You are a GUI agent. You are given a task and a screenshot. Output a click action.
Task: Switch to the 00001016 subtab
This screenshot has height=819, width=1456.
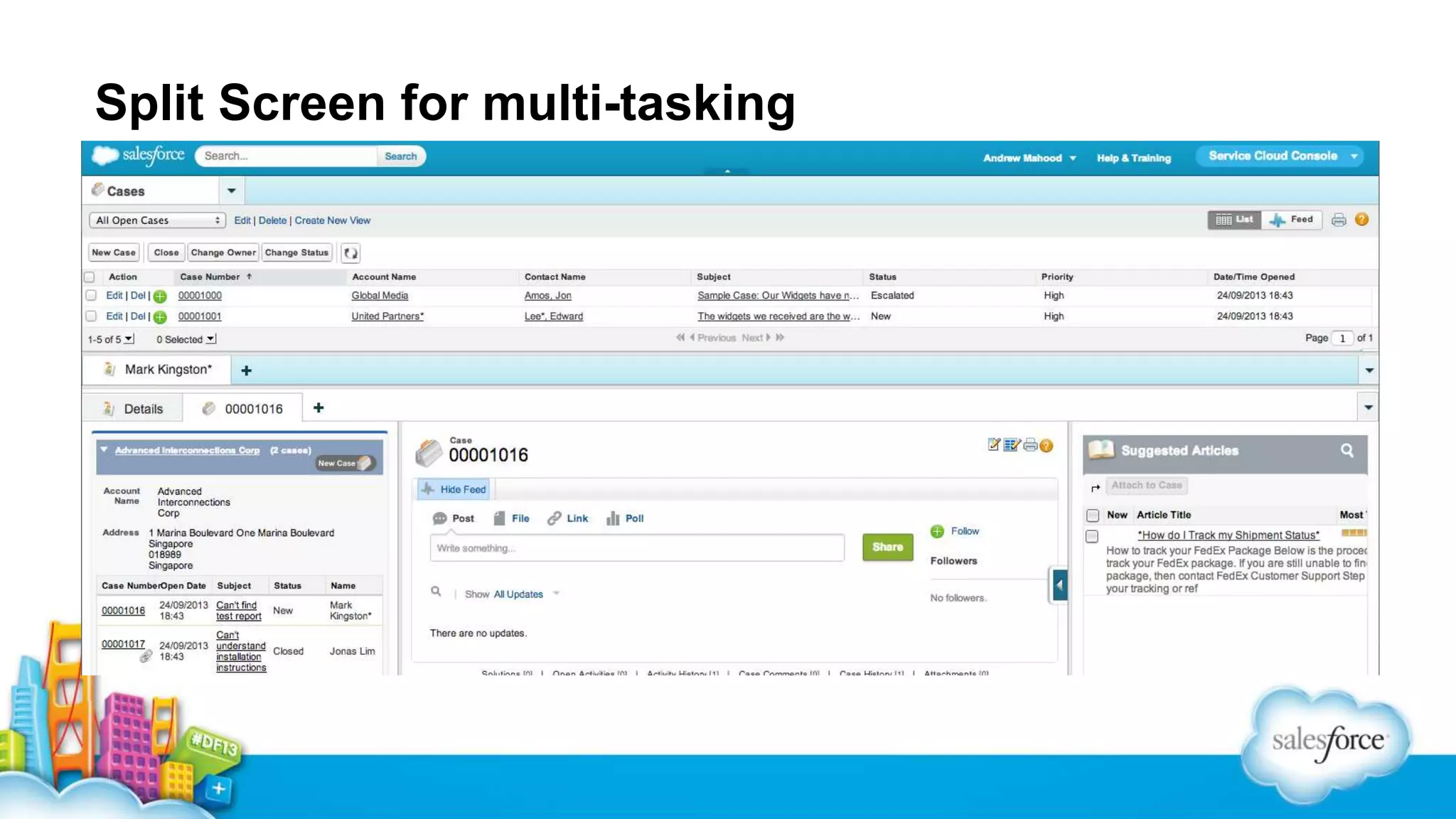242,409
